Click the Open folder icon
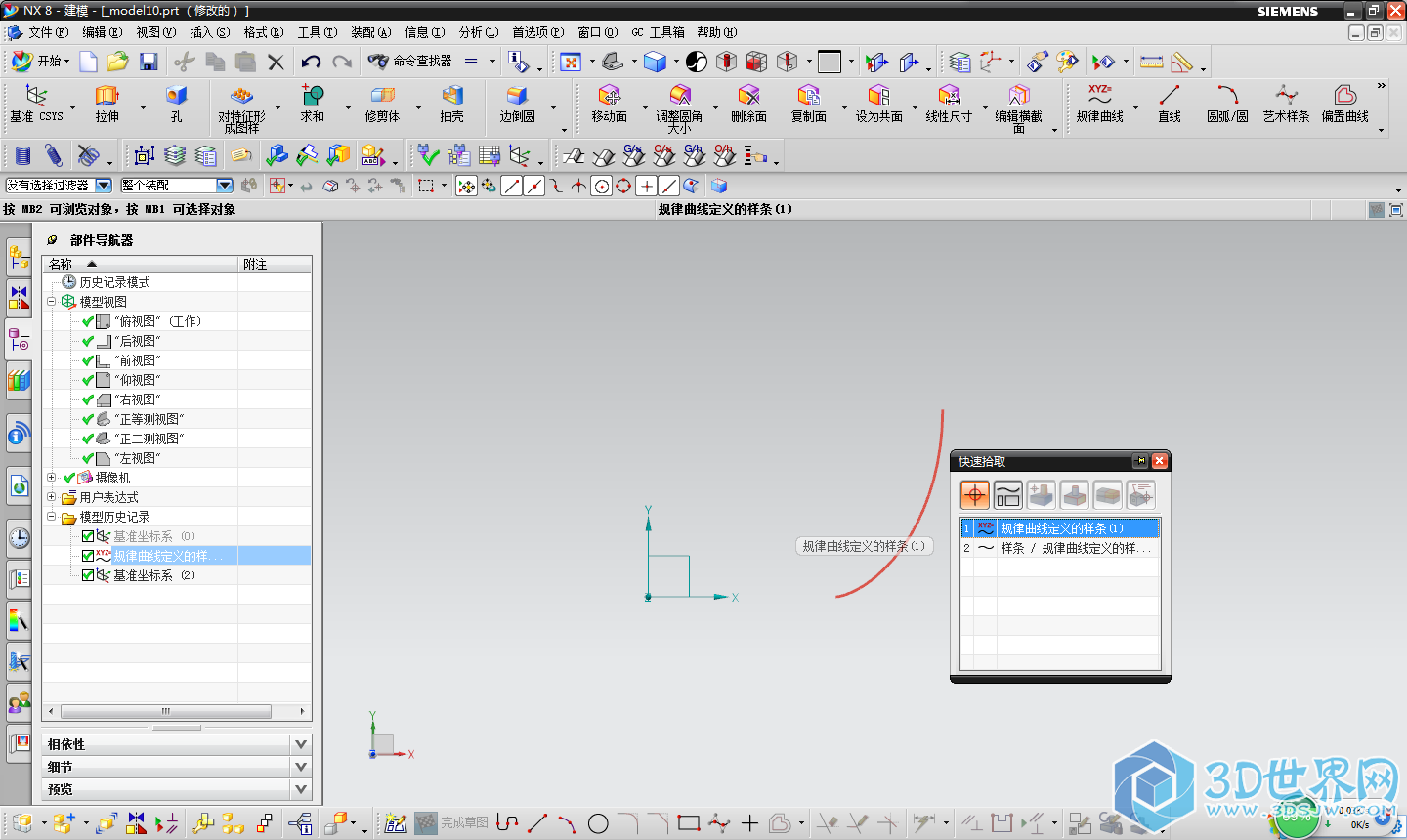1407x840 pixels. pyautogui.click(x=118, y=62)
